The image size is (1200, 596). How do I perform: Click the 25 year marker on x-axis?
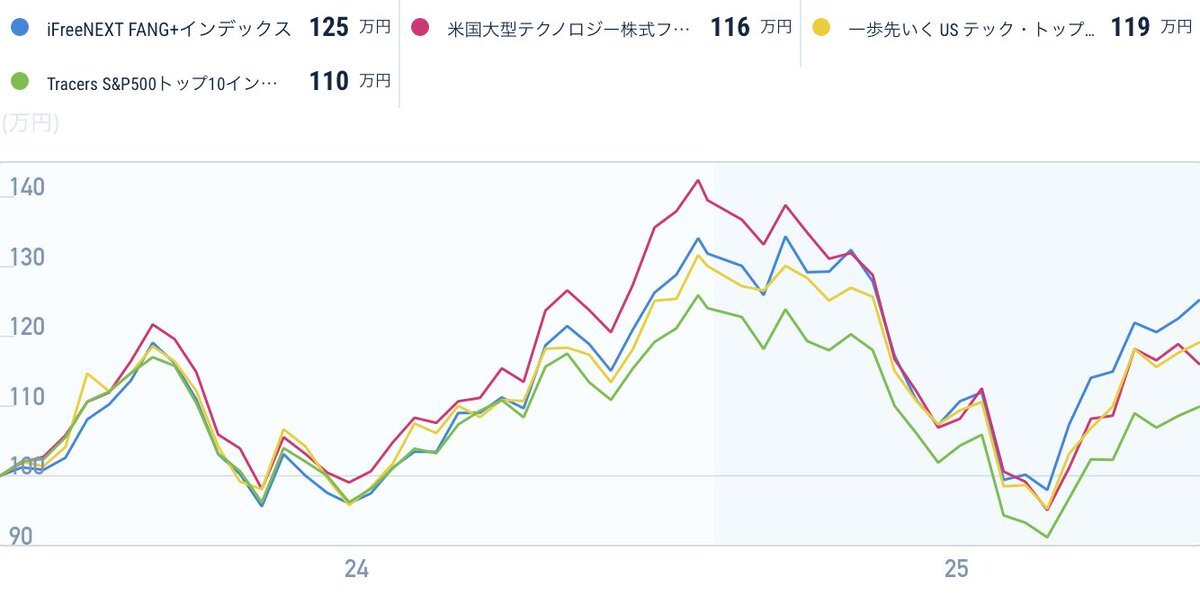[x=957, y=569]
